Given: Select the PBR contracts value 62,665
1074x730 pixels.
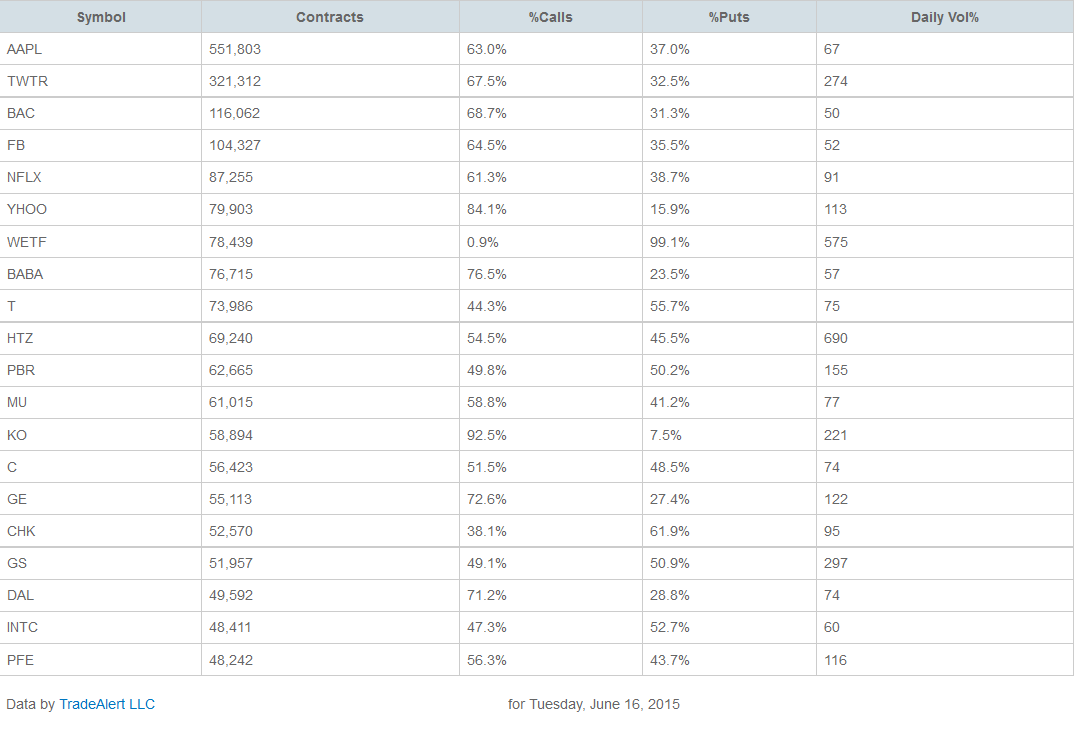Looking at the screenshot, I should [x=231, y=370].
